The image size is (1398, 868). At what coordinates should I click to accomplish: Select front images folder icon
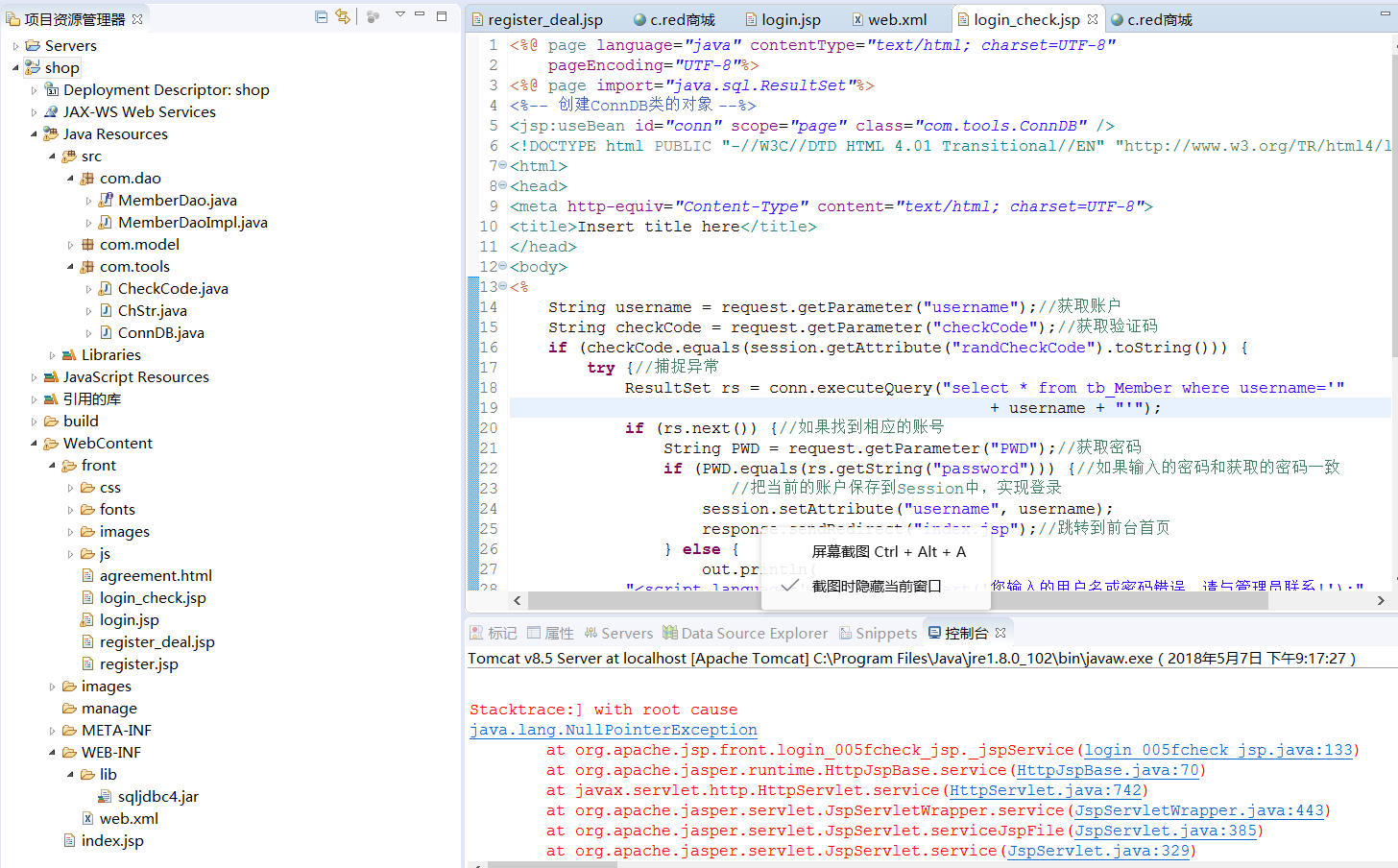87,532
